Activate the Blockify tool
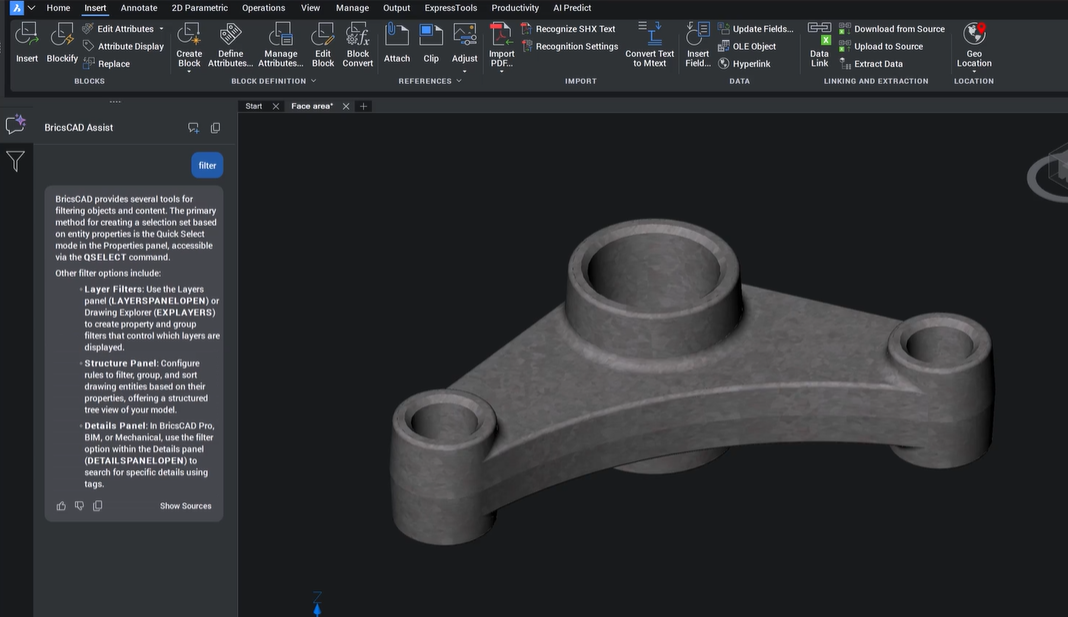The height and width of the screenshot is (617, 1068). pyautogui.click(x=61, y=42)
